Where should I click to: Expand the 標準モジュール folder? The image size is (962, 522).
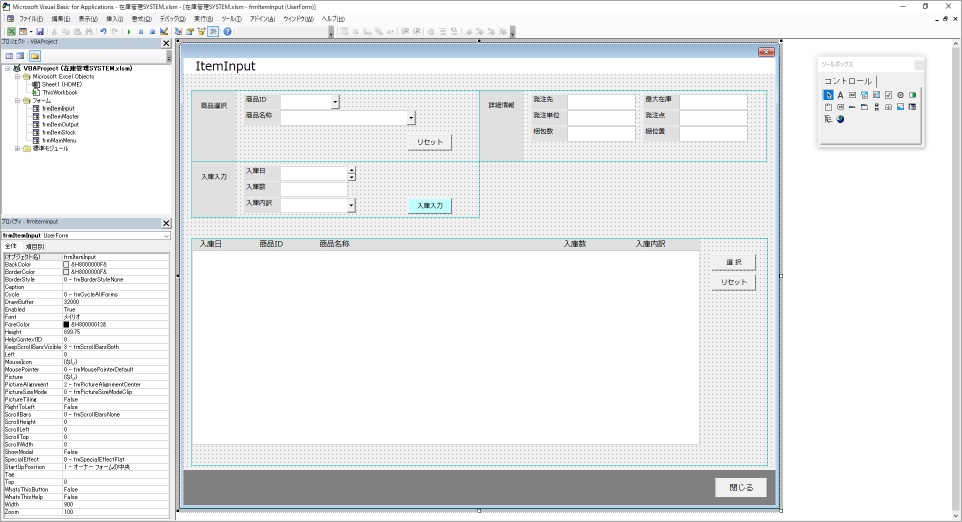tap(18, 148)
